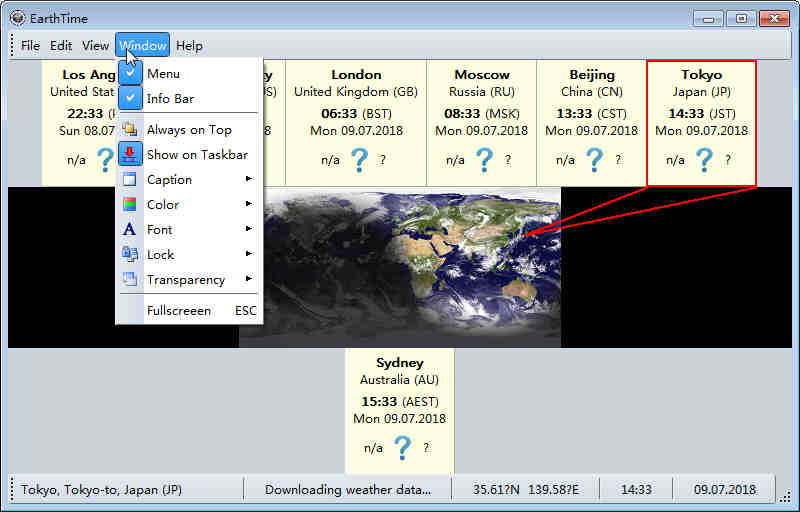
Task: Expand the Lock submenu arrow
Action: pyautogui.click(x=249, y=254)
